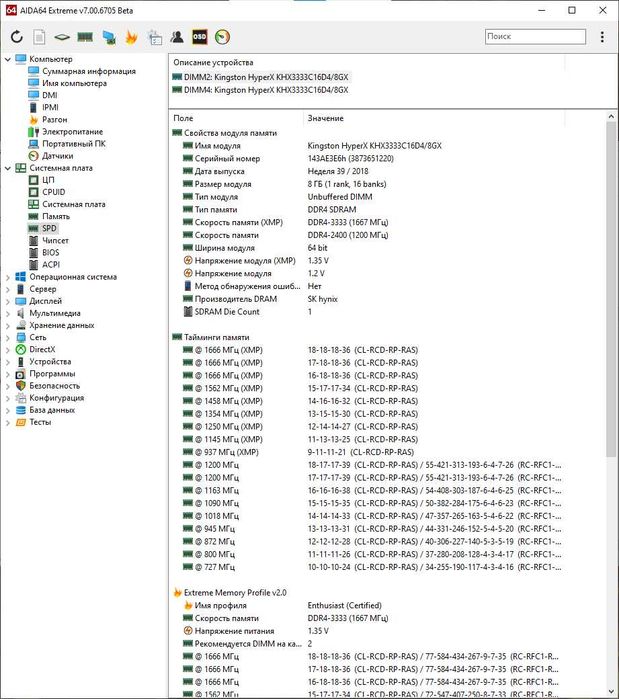Screen dimensions: 619x699
Task: Select Устройства in the tree
Action: coord(50,362)
